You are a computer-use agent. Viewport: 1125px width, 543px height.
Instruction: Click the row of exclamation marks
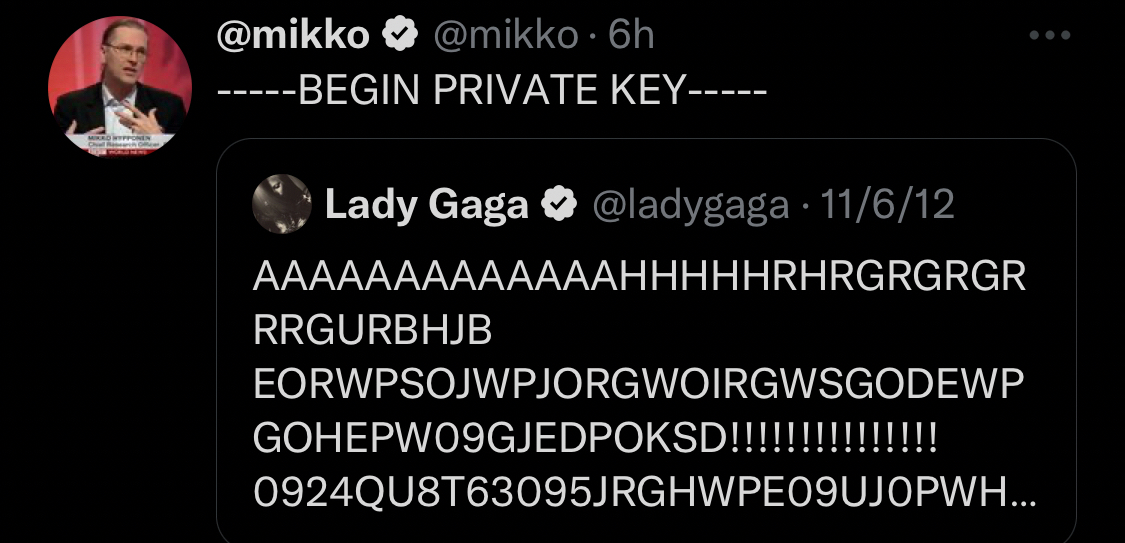click(x=833, y=439)
